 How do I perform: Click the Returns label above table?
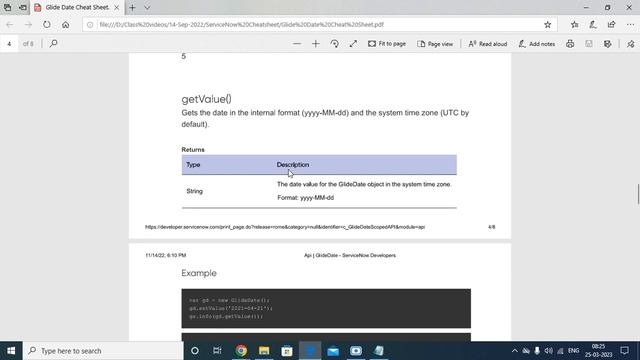tap(193, 150)
